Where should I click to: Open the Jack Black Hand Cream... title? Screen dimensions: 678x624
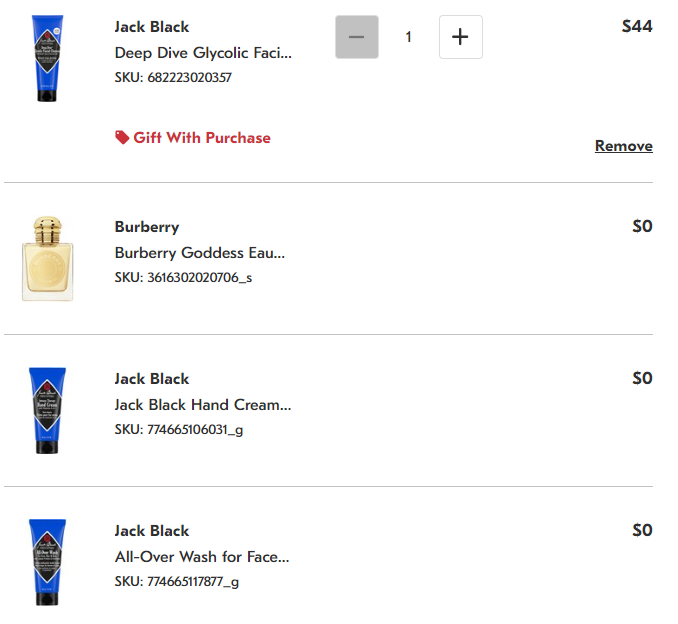pos(203,405)
